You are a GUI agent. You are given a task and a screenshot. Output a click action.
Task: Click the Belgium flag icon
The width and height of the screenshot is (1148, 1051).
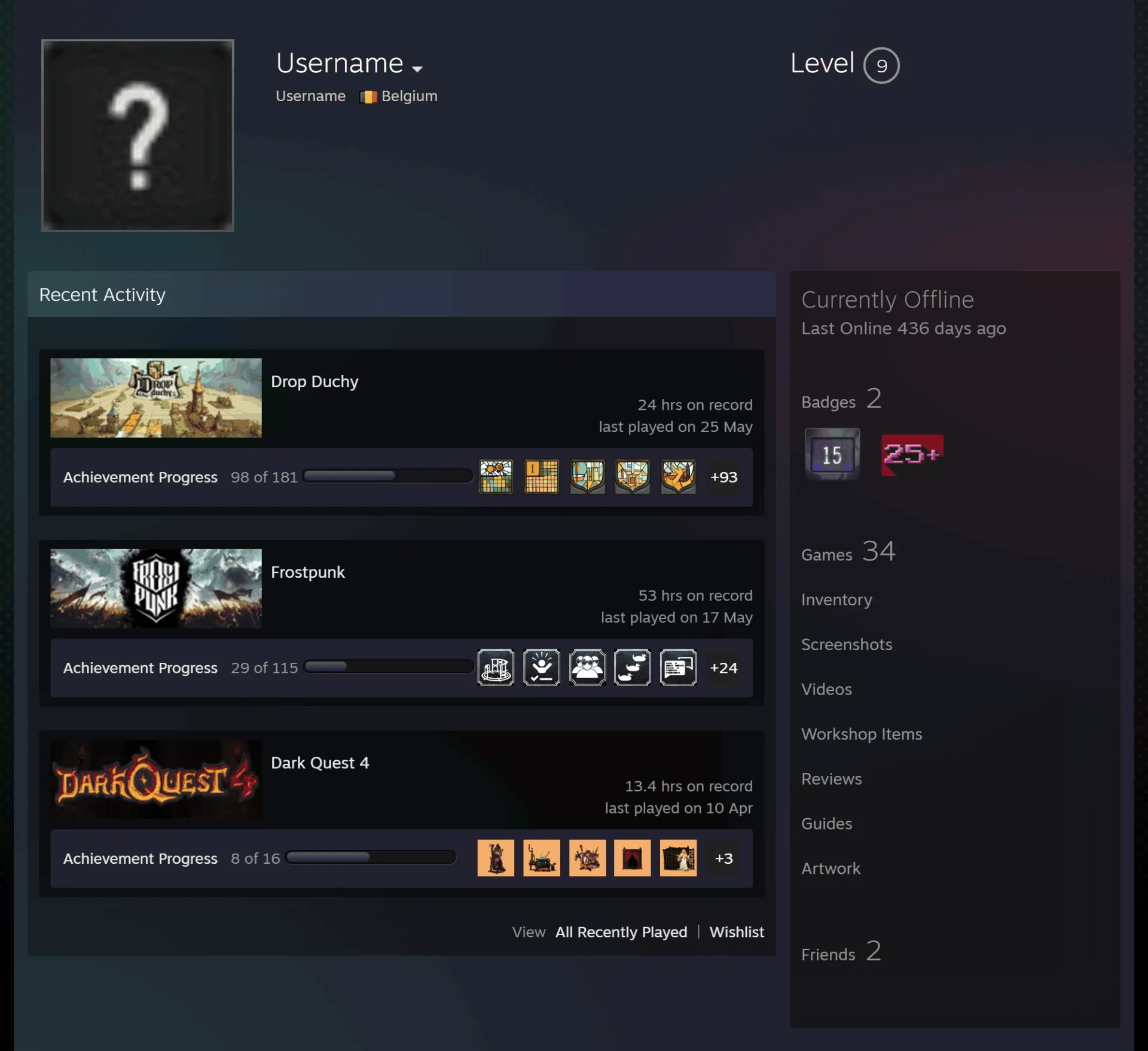(x=368, y=97)
